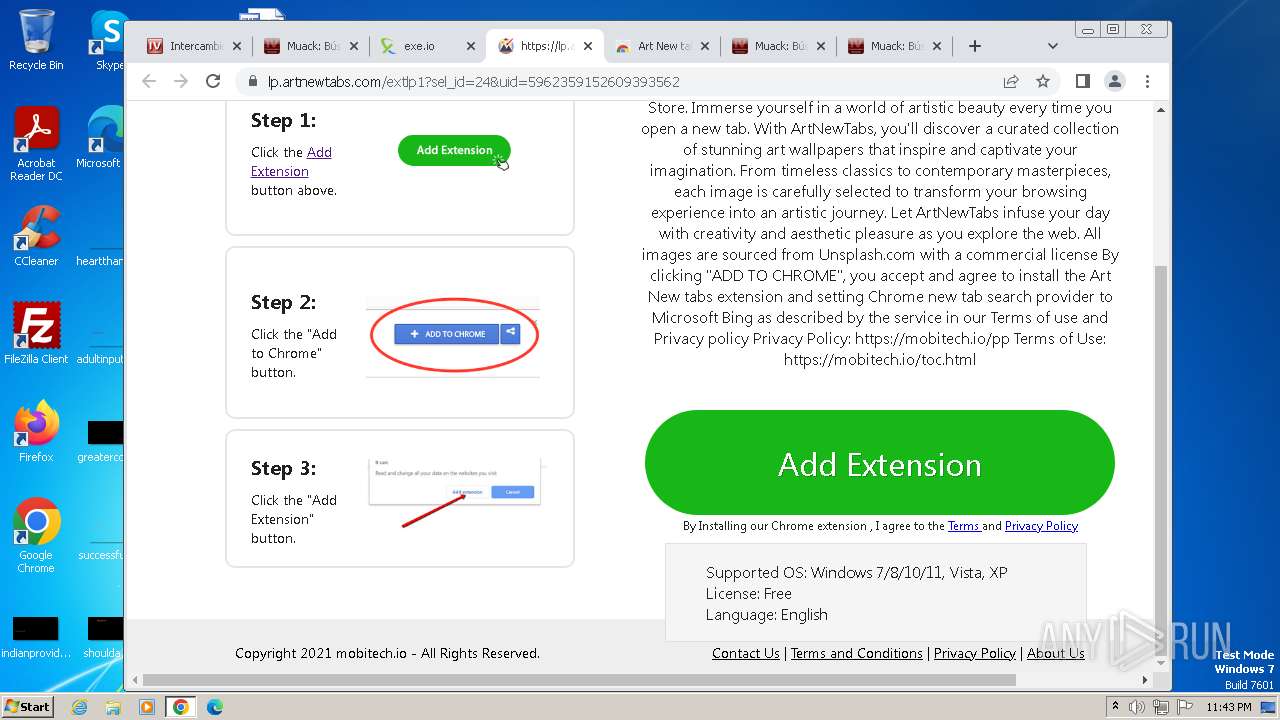Click the small green Add Extension button in Step 1
1280x720 pixels.
454,150
